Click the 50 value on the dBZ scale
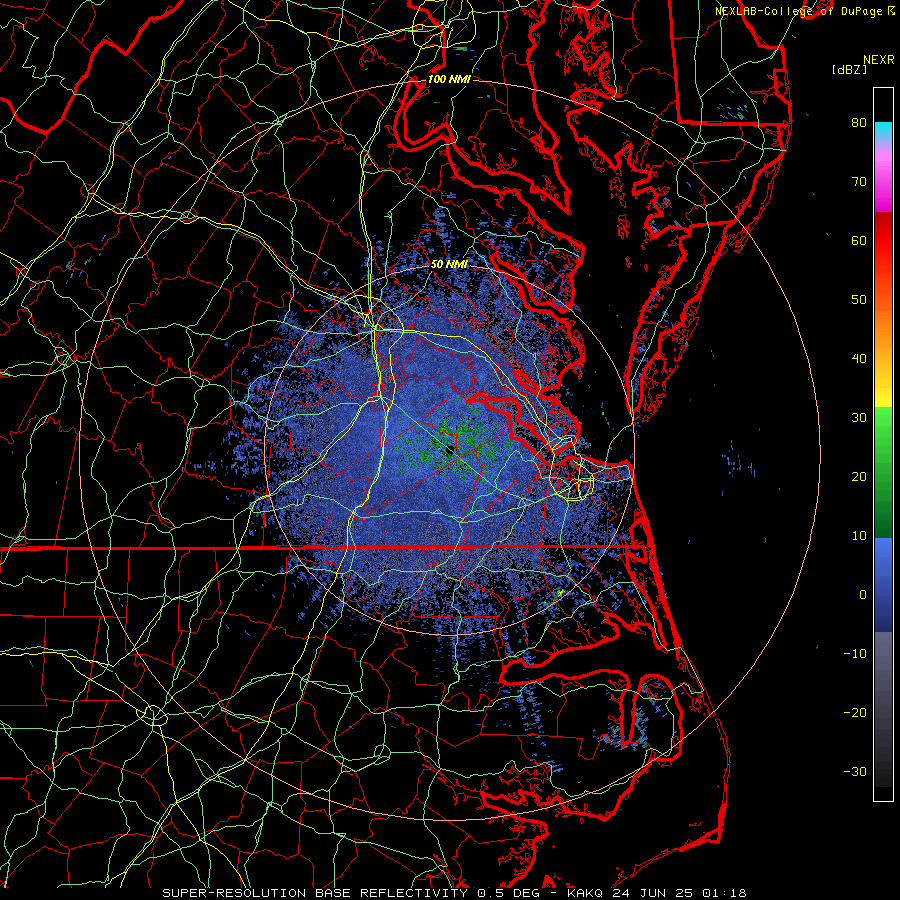 pos(859,300)
